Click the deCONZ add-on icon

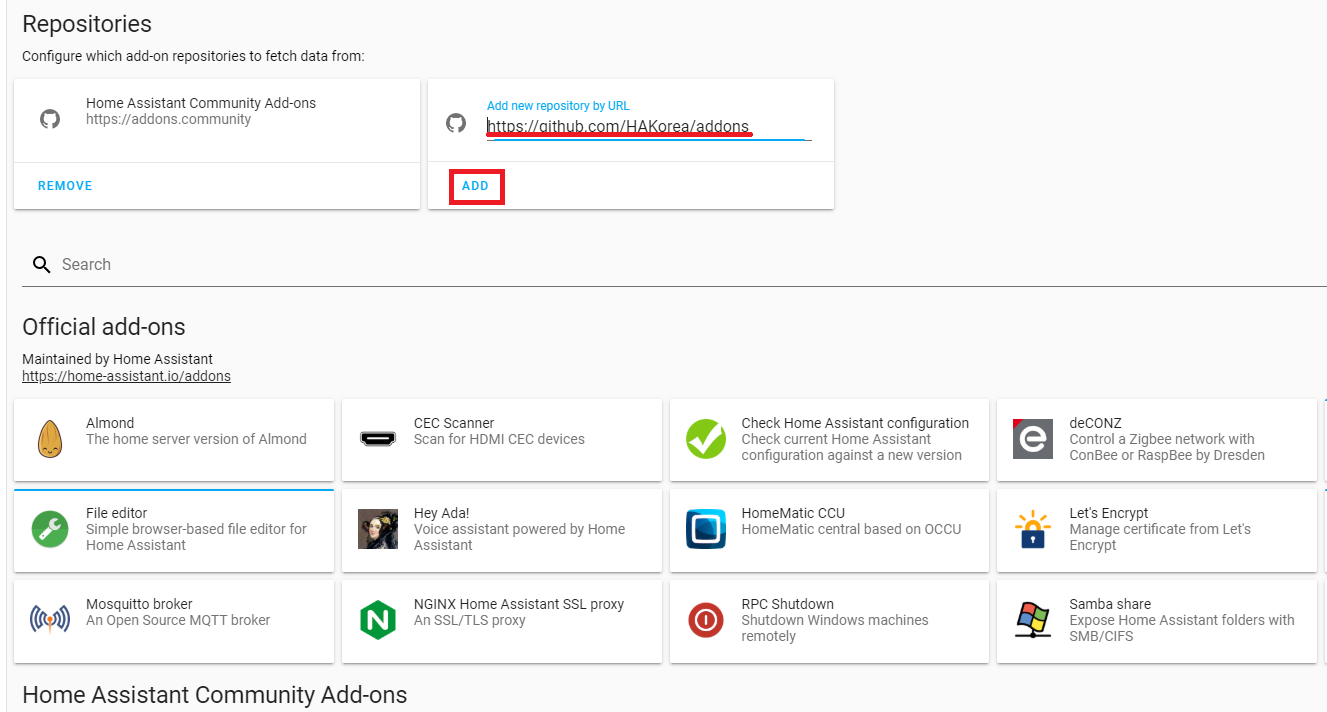[1033, 439]
